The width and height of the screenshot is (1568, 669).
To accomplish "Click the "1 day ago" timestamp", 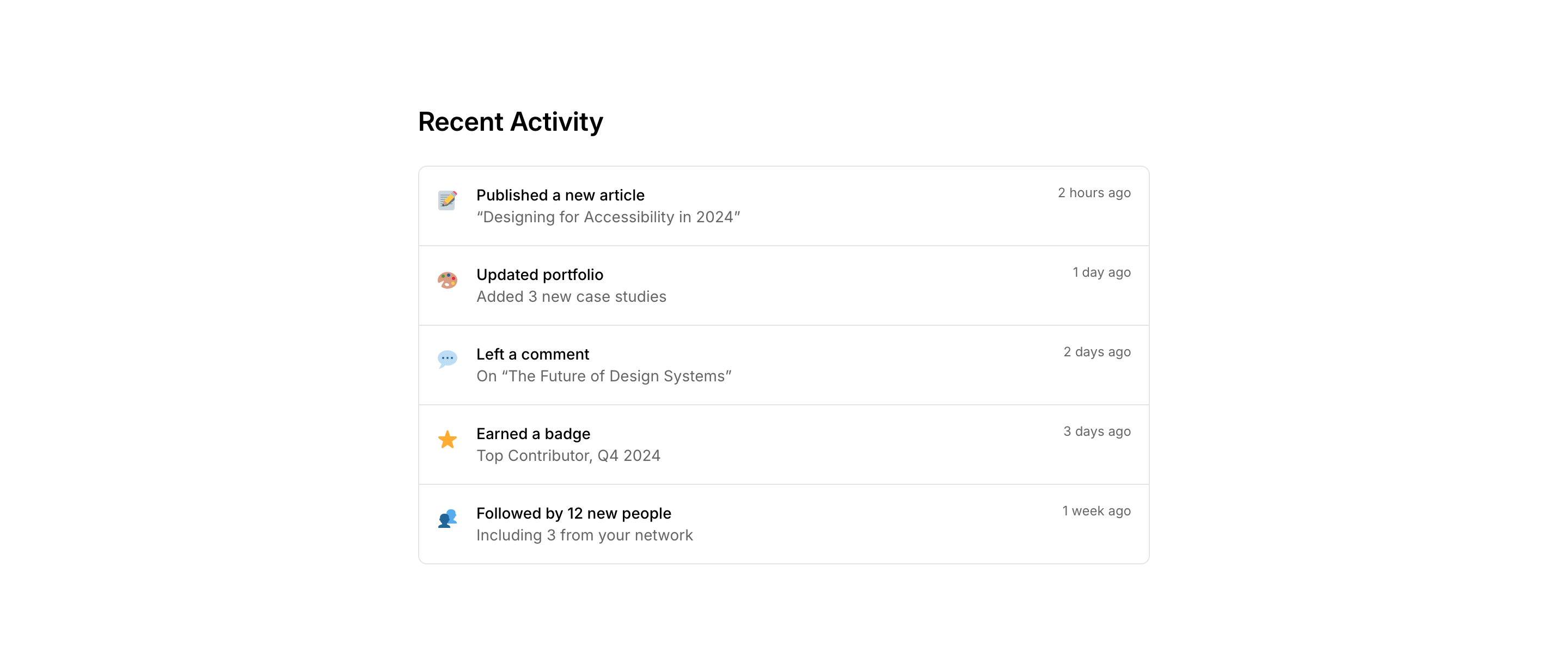I will [1101, 272].
